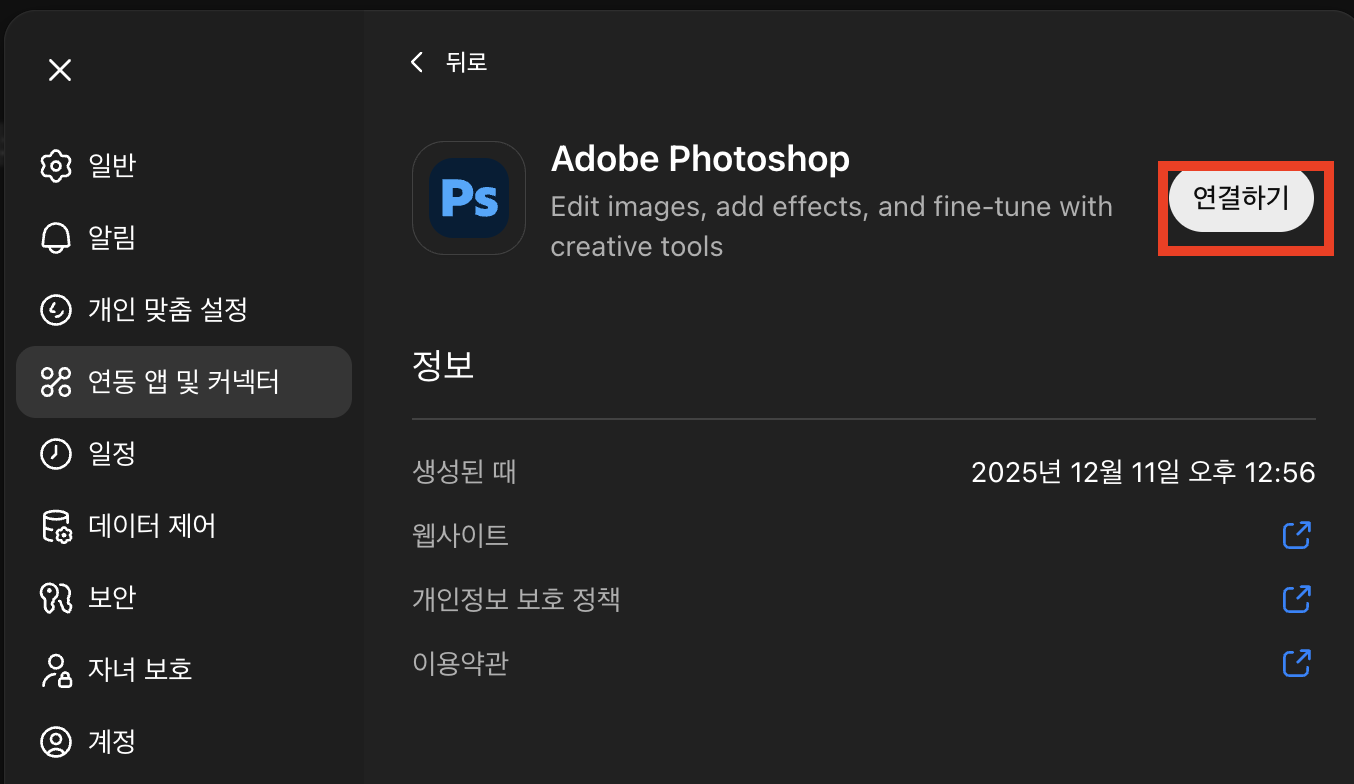Click the key icon next to 보안
Viewport: 1354px width, 784px height.
[56, 598]
